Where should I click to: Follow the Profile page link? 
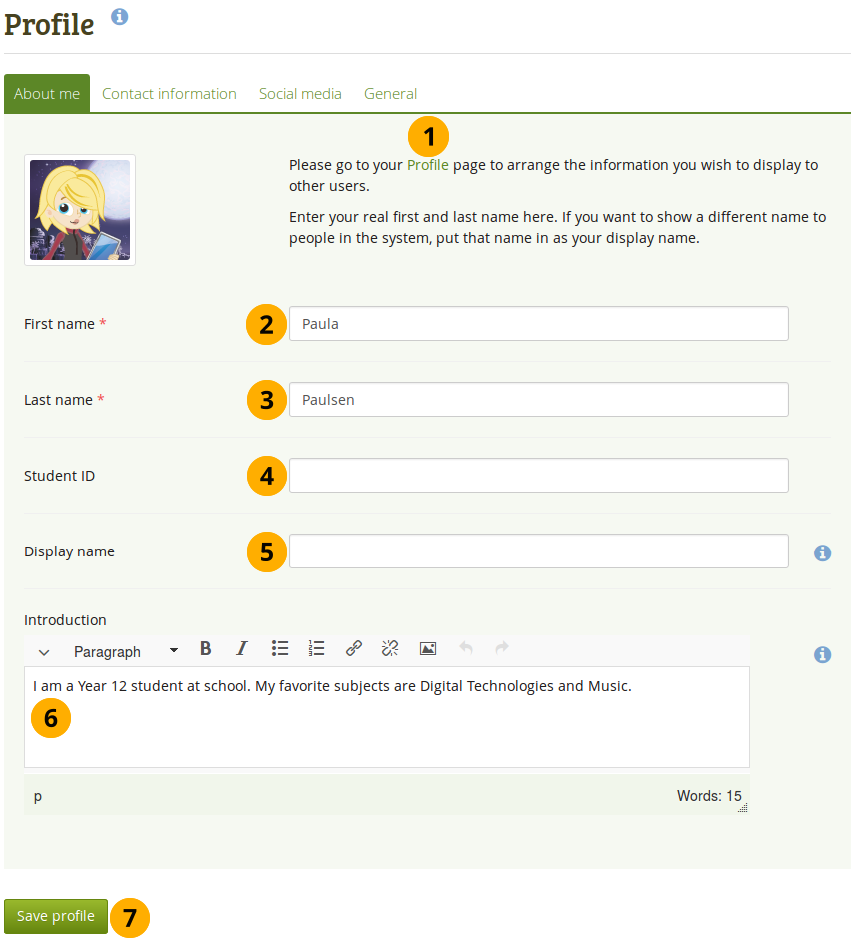click(x=427, y=166)
